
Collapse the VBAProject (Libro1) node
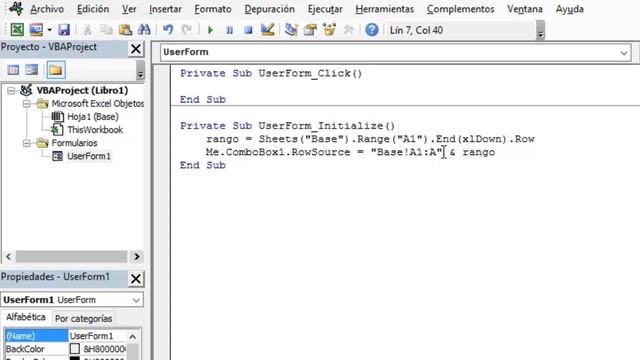[x=11, y=91]
